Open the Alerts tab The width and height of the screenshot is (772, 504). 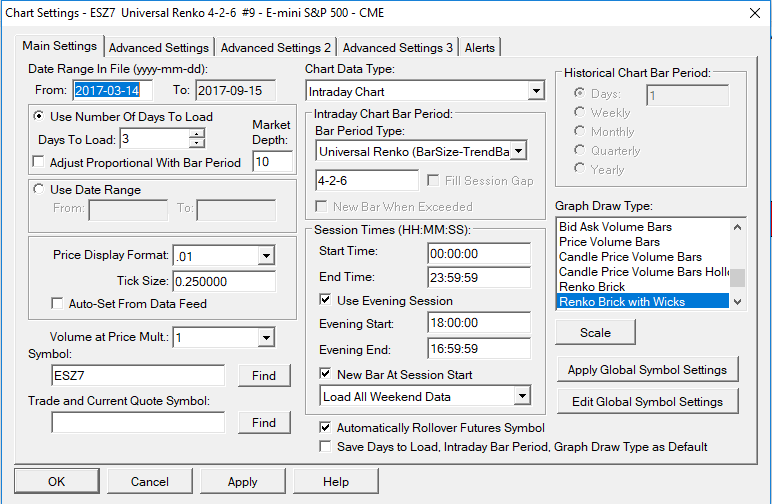(480, 48)
